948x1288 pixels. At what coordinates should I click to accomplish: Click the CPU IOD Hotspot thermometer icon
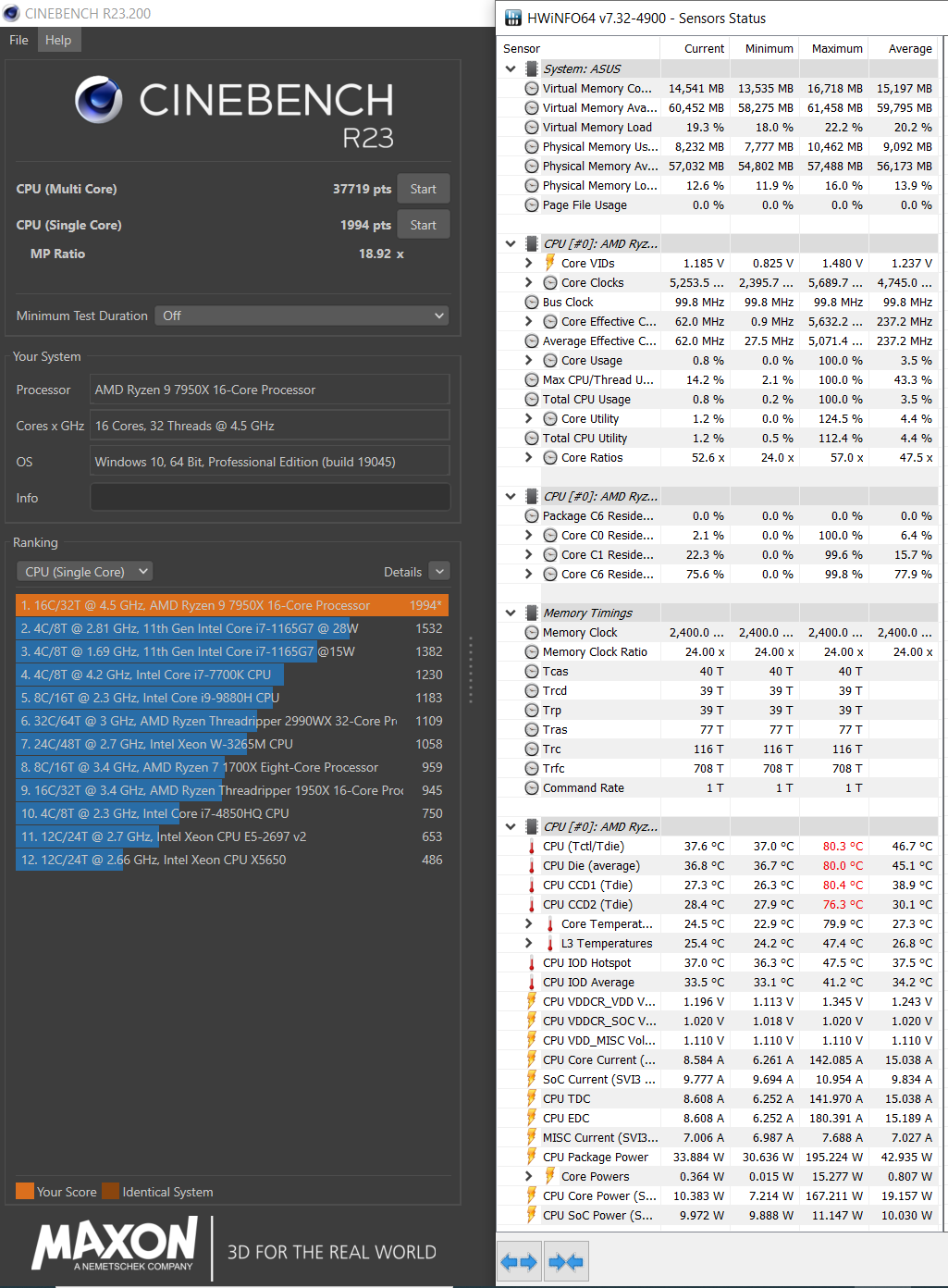tap(532, 962)
